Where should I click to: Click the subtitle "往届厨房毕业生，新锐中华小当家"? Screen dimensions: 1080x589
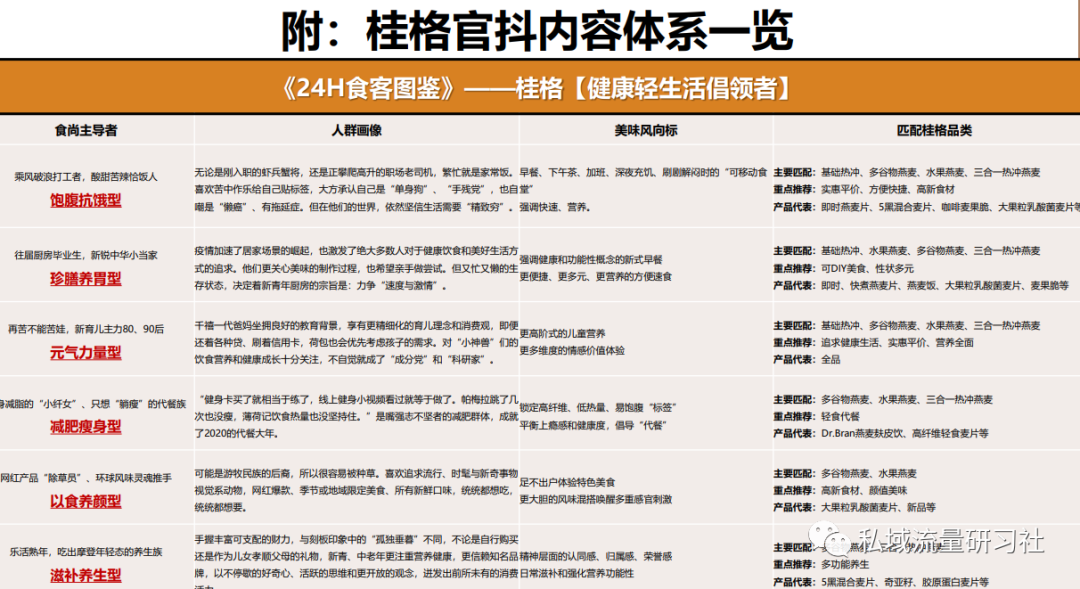pos(86,255)
